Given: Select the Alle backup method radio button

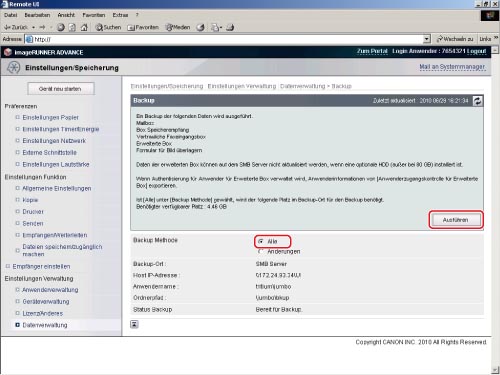Looking at the screenshot, I should pyautogui.click(x=261, y=241).
